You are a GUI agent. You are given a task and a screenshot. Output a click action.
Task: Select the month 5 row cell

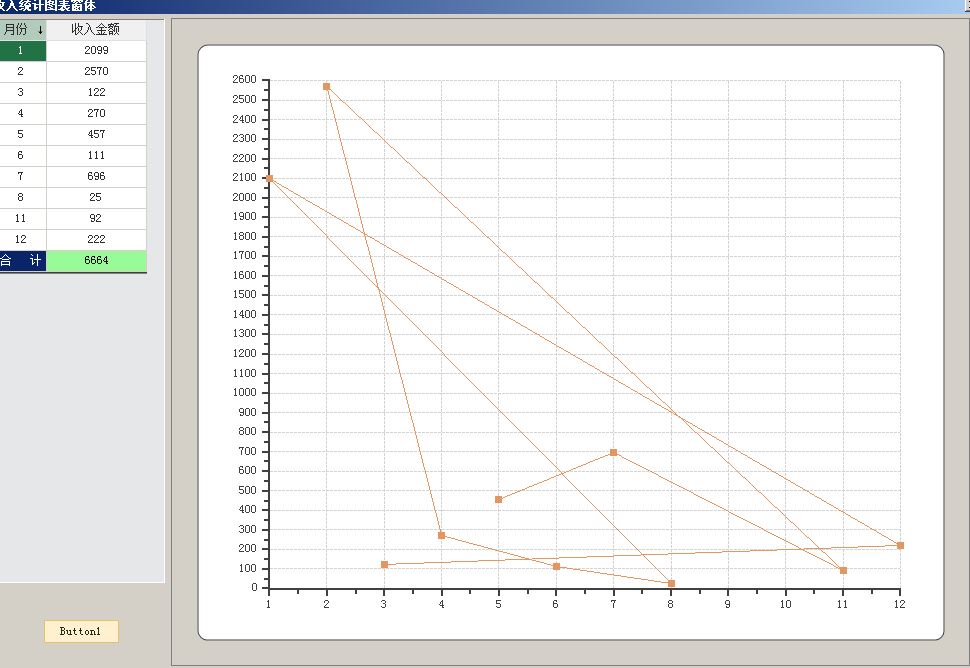(x=23, y=135)
